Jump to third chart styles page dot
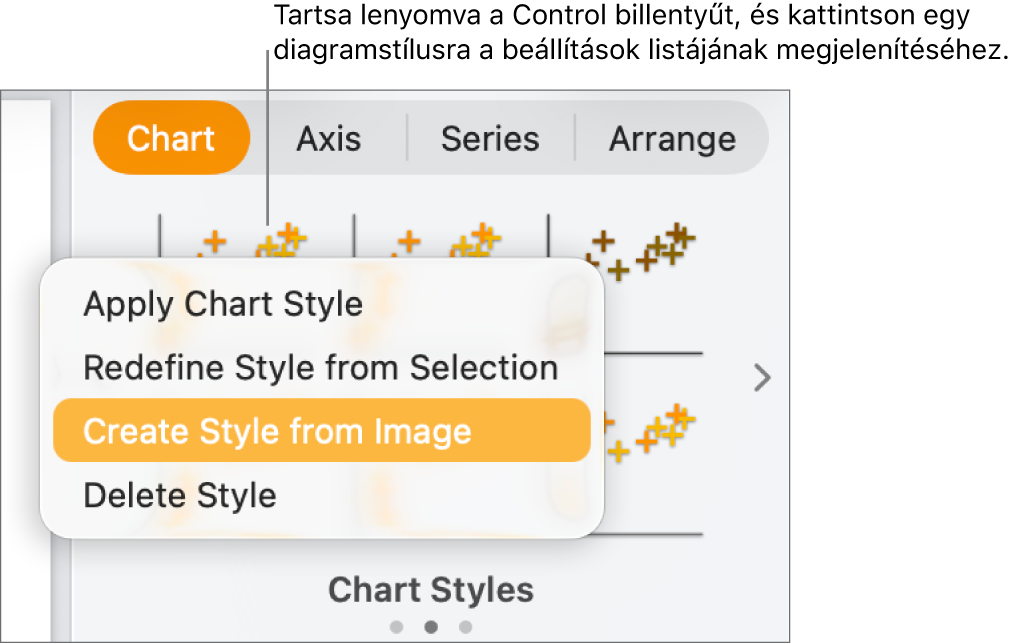 pos(465,627)
